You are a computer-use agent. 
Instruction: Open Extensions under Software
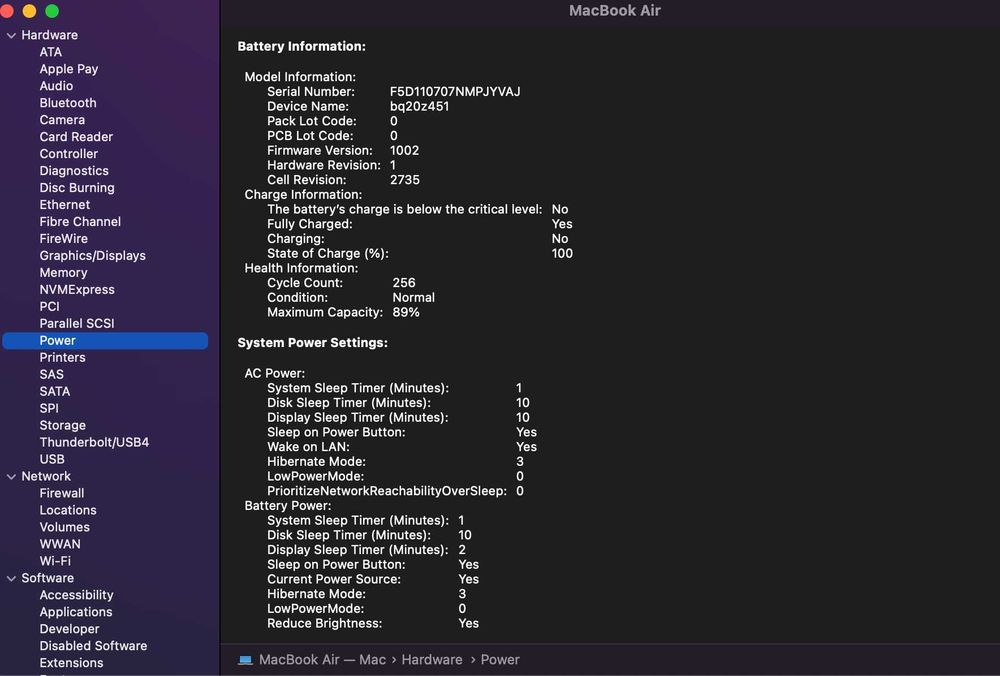71,663
